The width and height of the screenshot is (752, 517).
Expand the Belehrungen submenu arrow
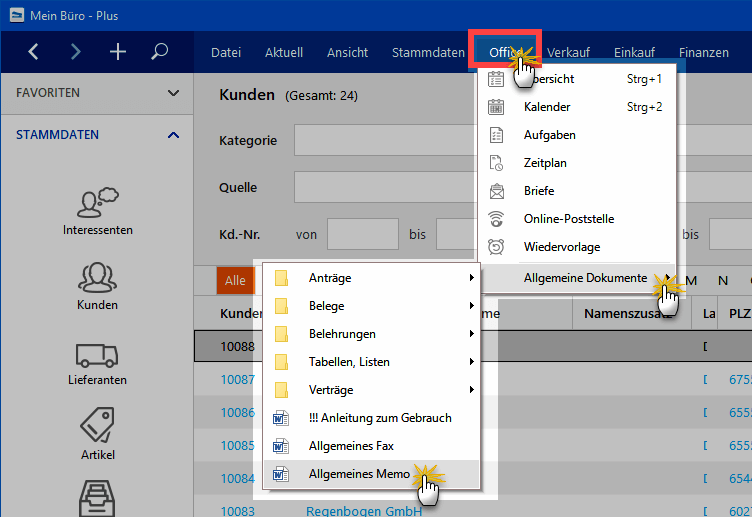pyautogui.click(x=472, y=333)
